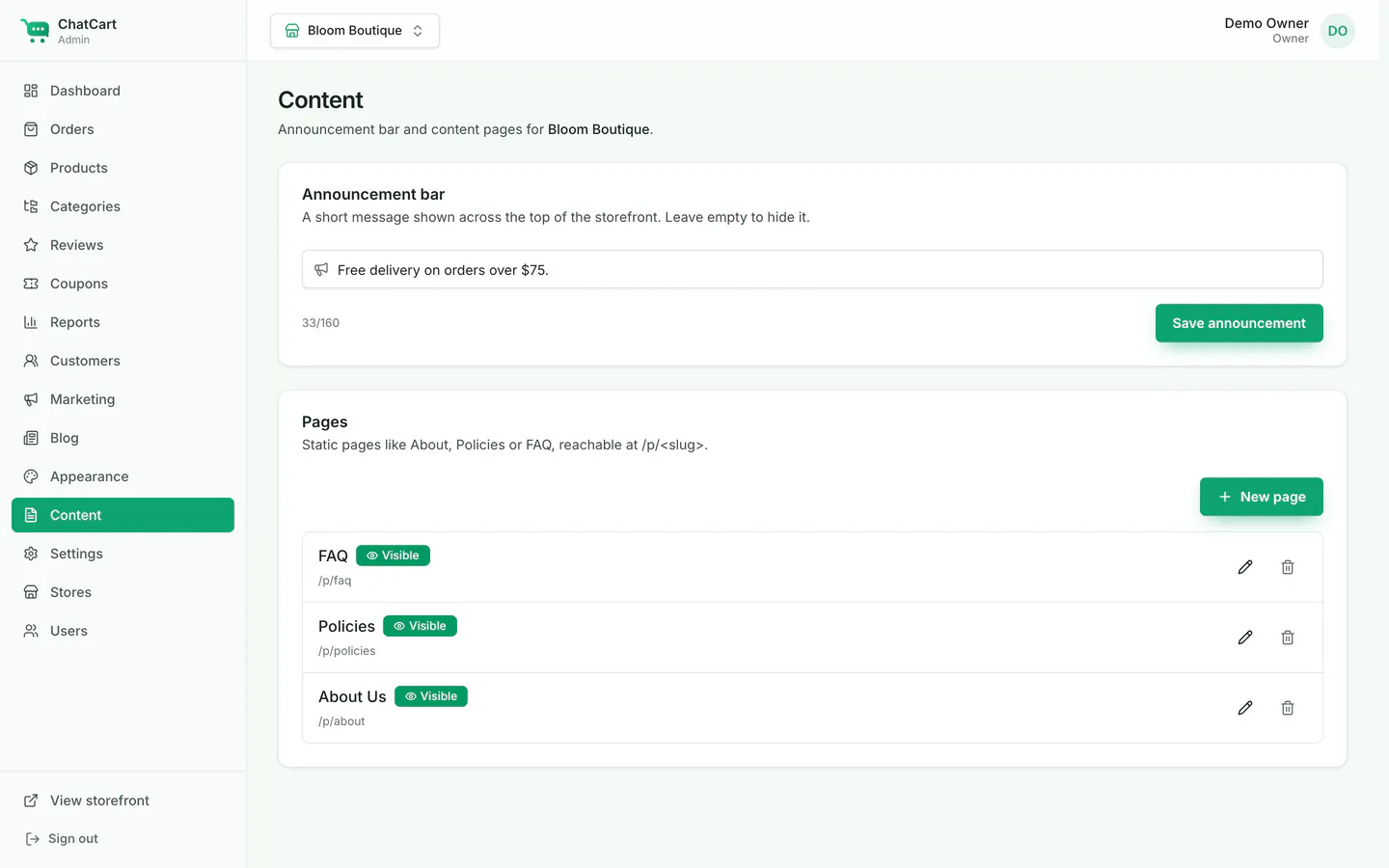This screenshot has width=1389, height=868.
Task: Edit the FAQ page with pencil icon
Action: [1245, 567]
